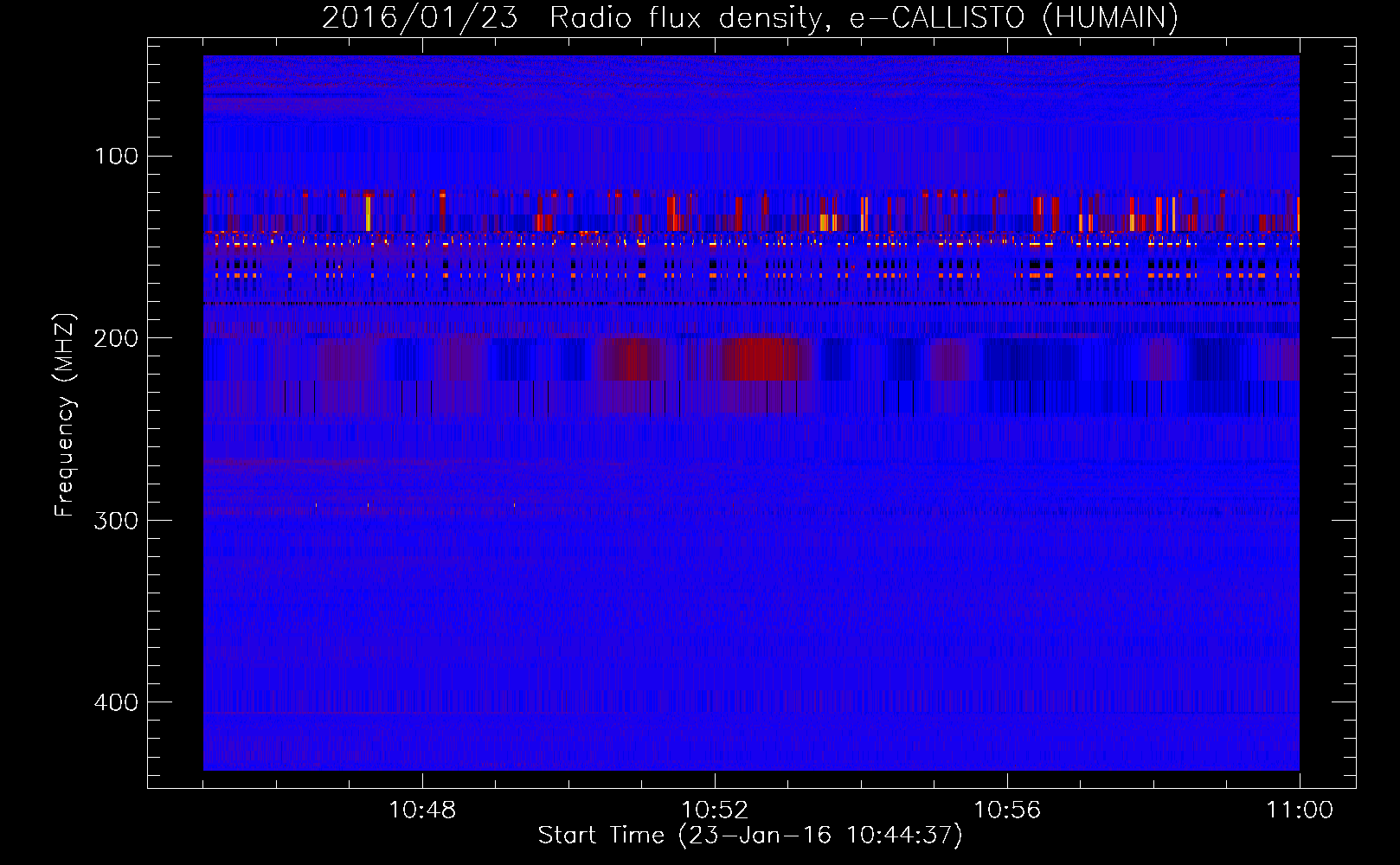The width and height of the screenshot is (1400, 865).
Task: Click the 400 frequency tick label
Action: 116,702
